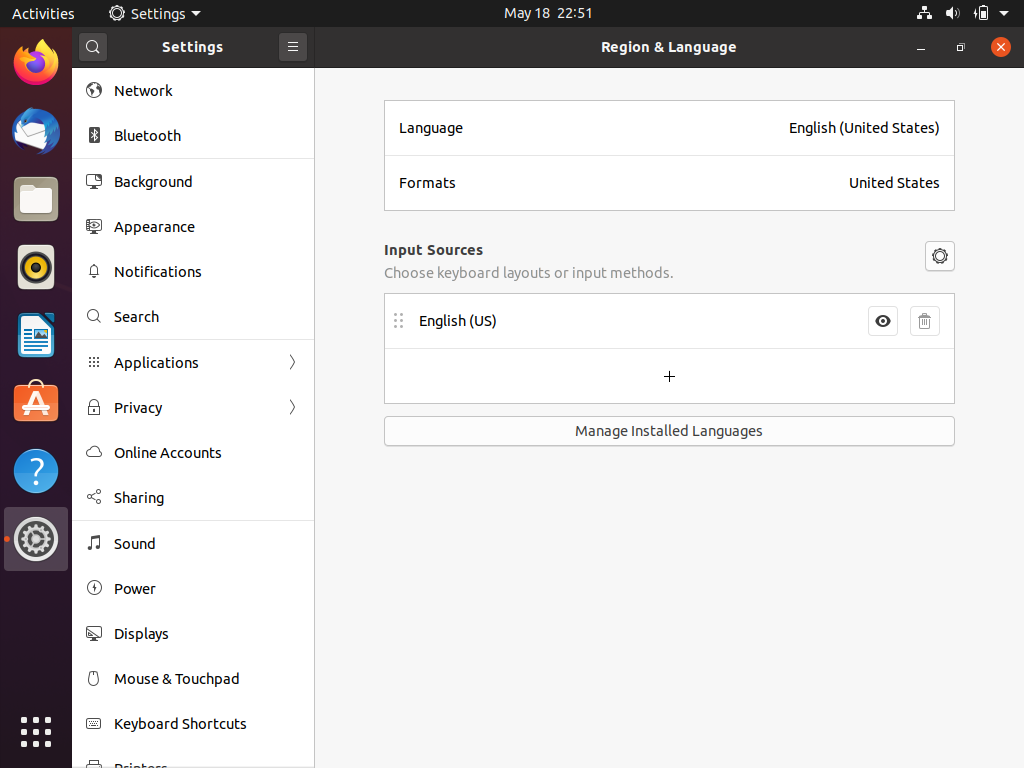This screenshot has height=768, width=1024.
Task: Click the search icon in Settings header
Action: coord(92,47)
